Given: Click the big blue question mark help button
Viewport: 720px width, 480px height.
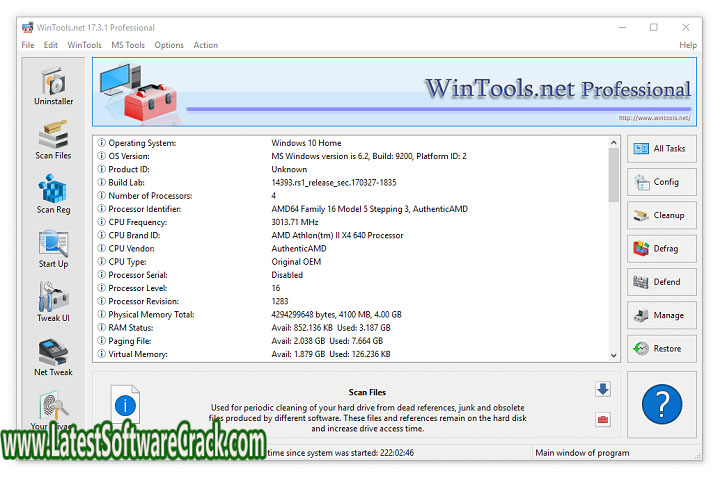Looking at the screenshot, I should tap(662, 404).
